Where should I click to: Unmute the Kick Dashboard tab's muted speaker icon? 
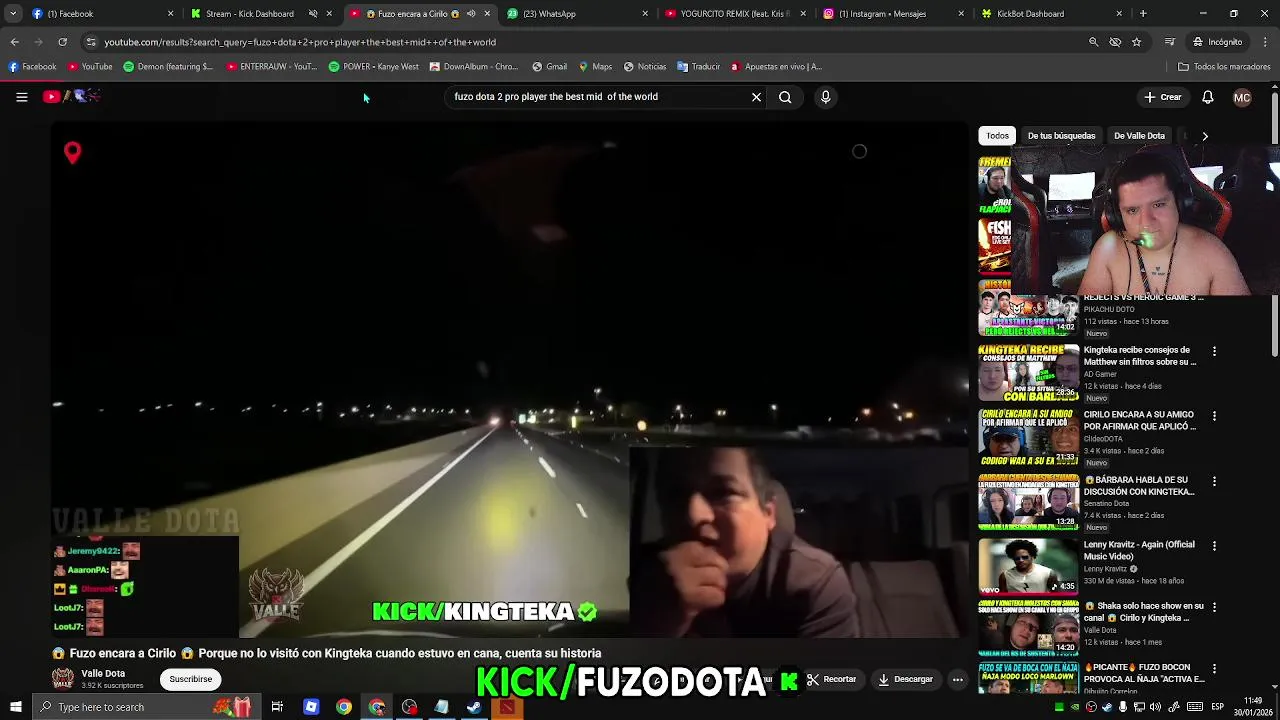pyautogui.click(x=313, y=14)
